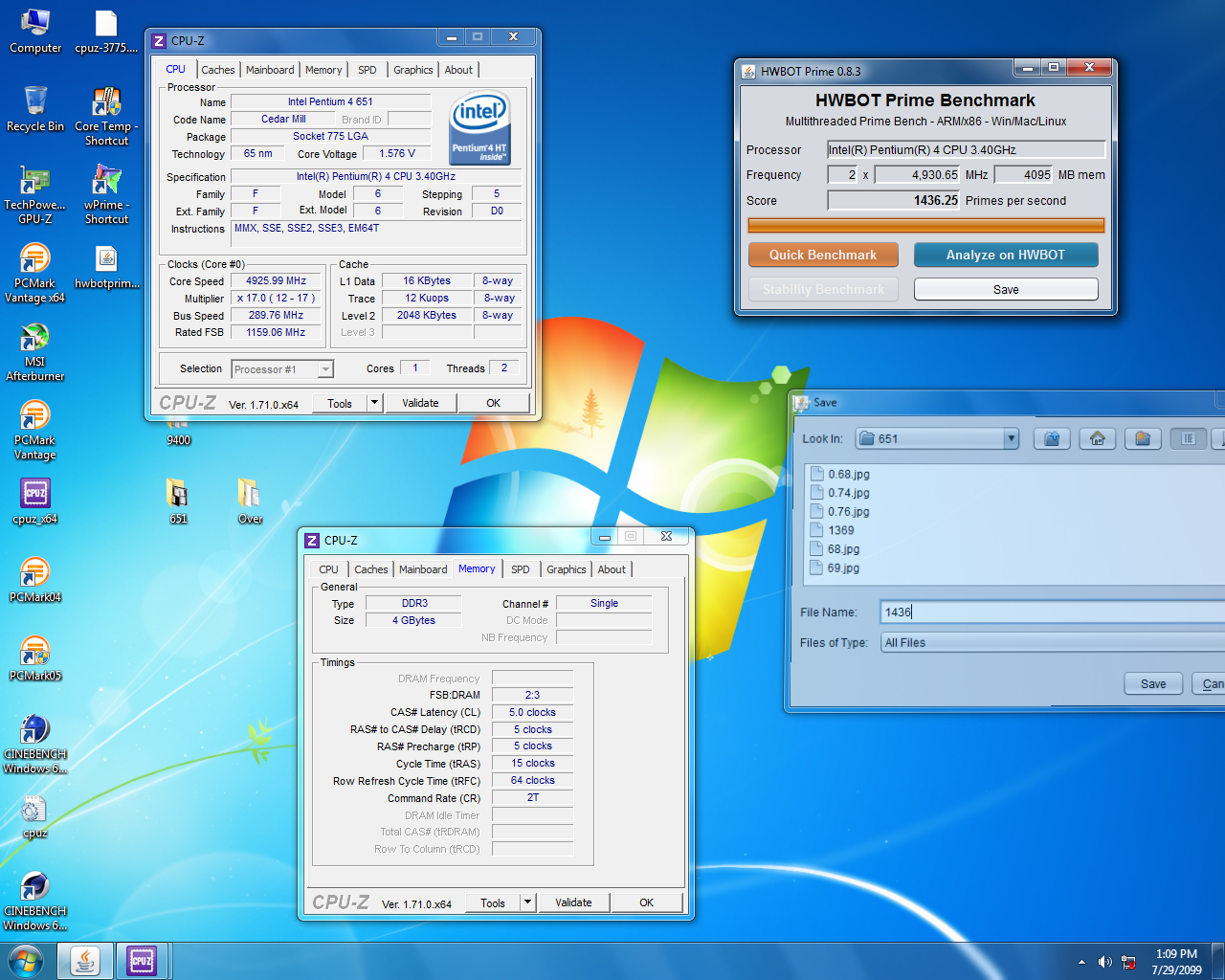Select 0.68.jpg in the file list
Viewport: 1225px width, 980px height.
tap(840, 474)
